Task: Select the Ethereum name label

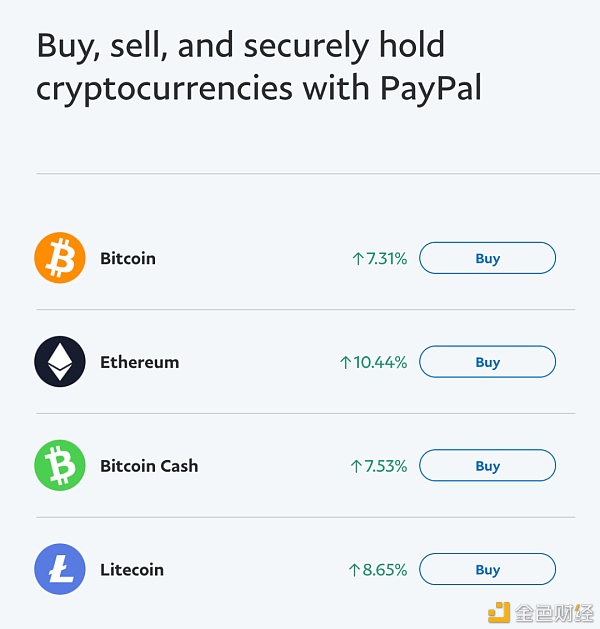Action: [x=139, y=362]
